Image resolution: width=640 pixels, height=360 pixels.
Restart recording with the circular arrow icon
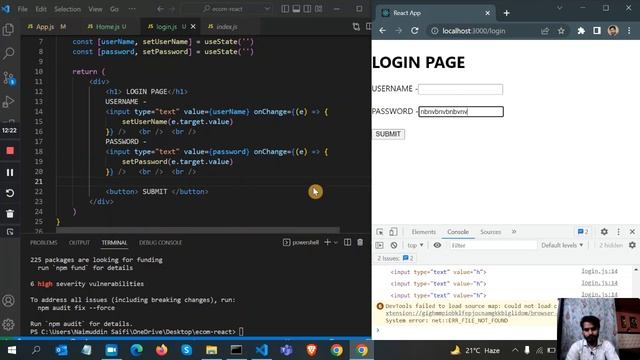pos(10,193)
